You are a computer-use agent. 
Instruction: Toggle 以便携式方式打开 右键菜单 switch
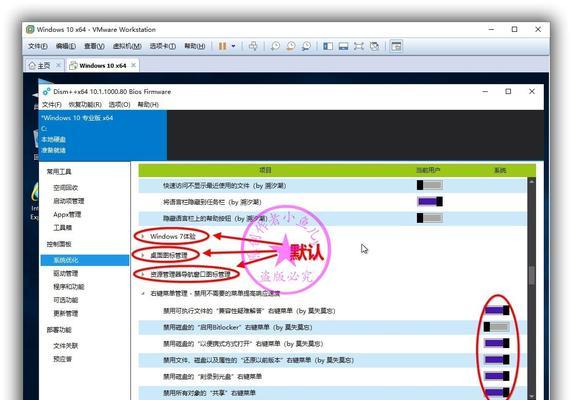point(496,343)
